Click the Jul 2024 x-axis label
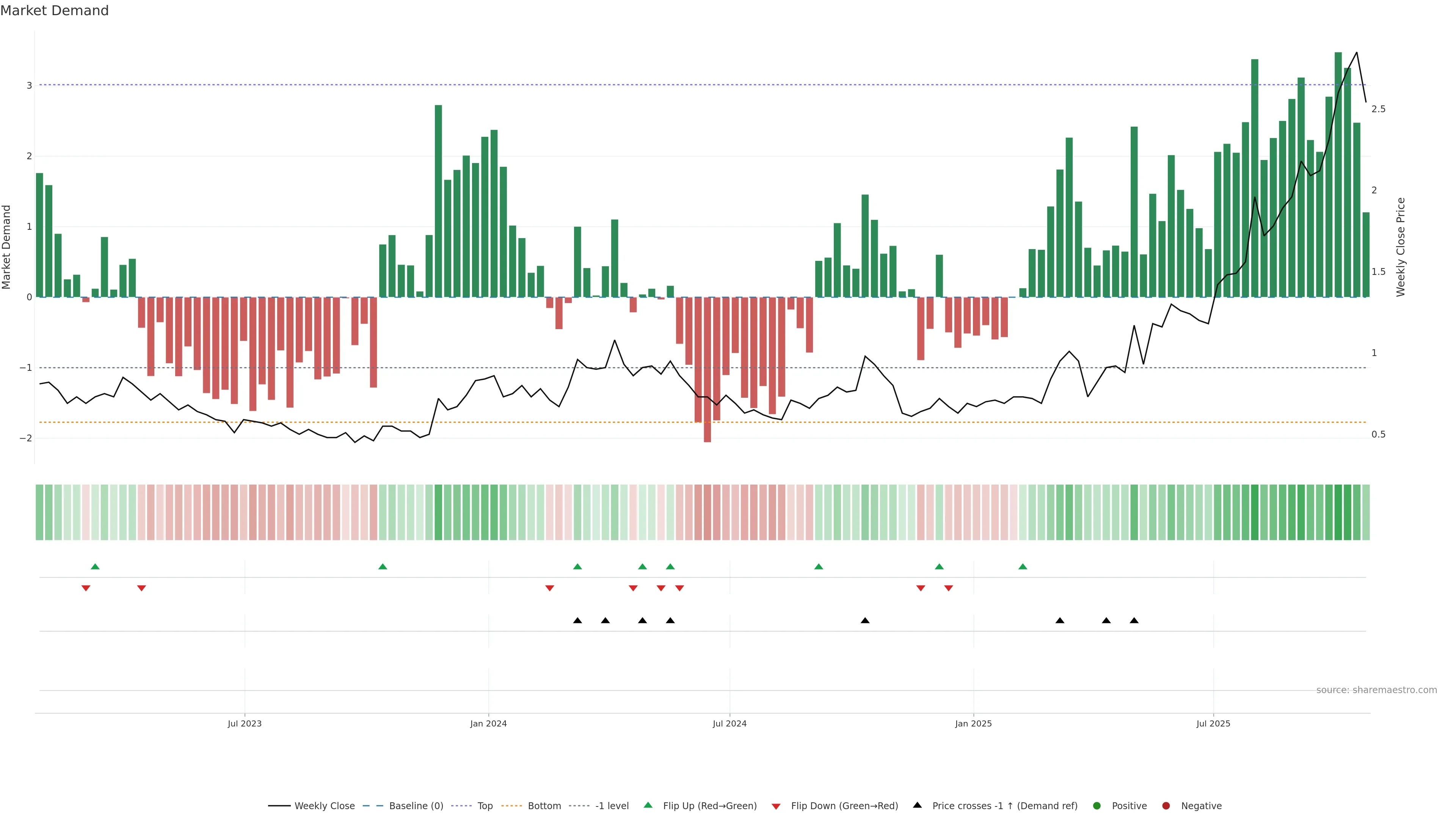 [729, 723]
